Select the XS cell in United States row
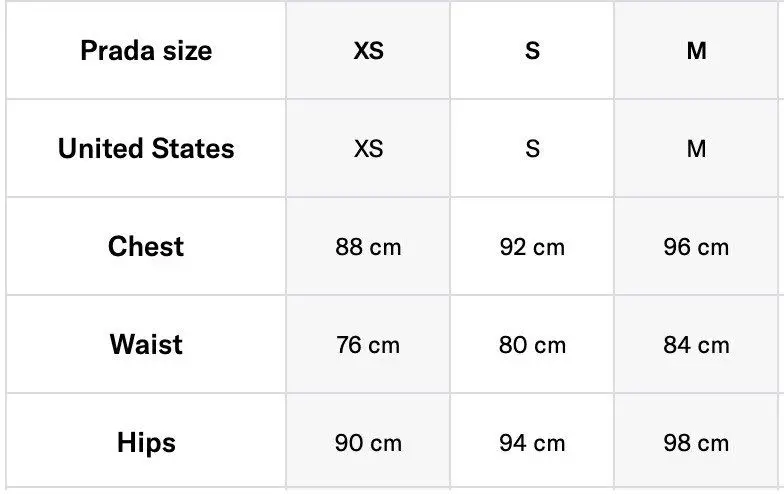 tap(368, 149)
